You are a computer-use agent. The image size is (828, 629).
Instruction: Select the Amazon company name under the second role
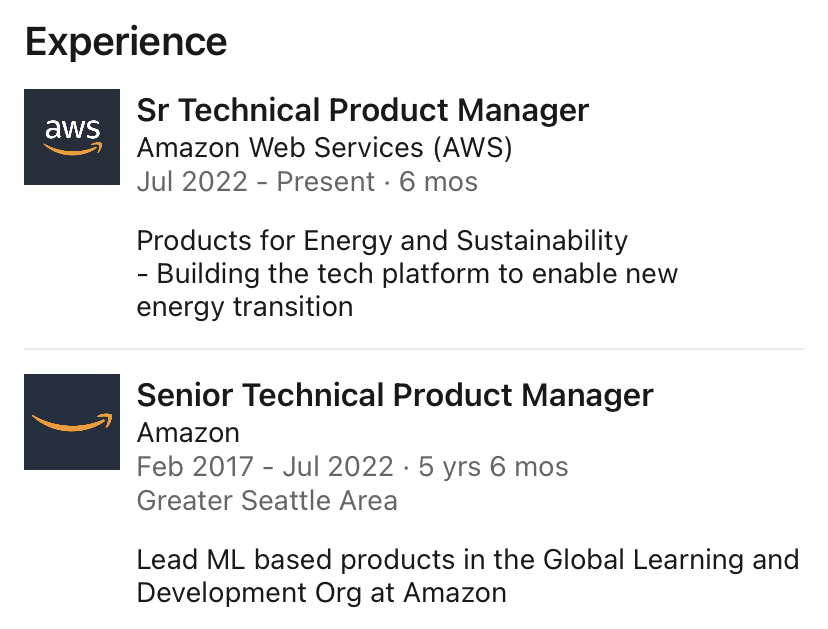click(188, 432)
